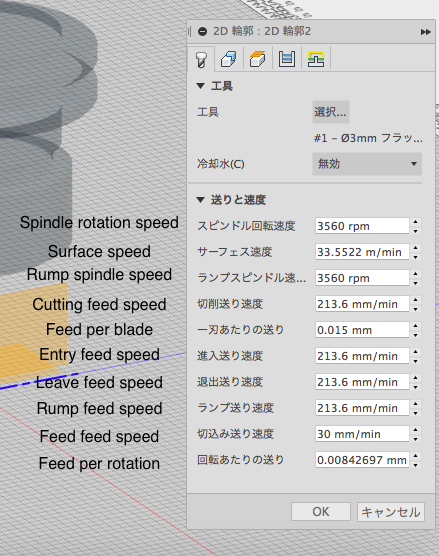Image resolution: width=439 pixels, height=556 pixels.
Task: Decrease 退出送り速度 with down arrow
Action: pyautogui.click(x=415, y=387)
